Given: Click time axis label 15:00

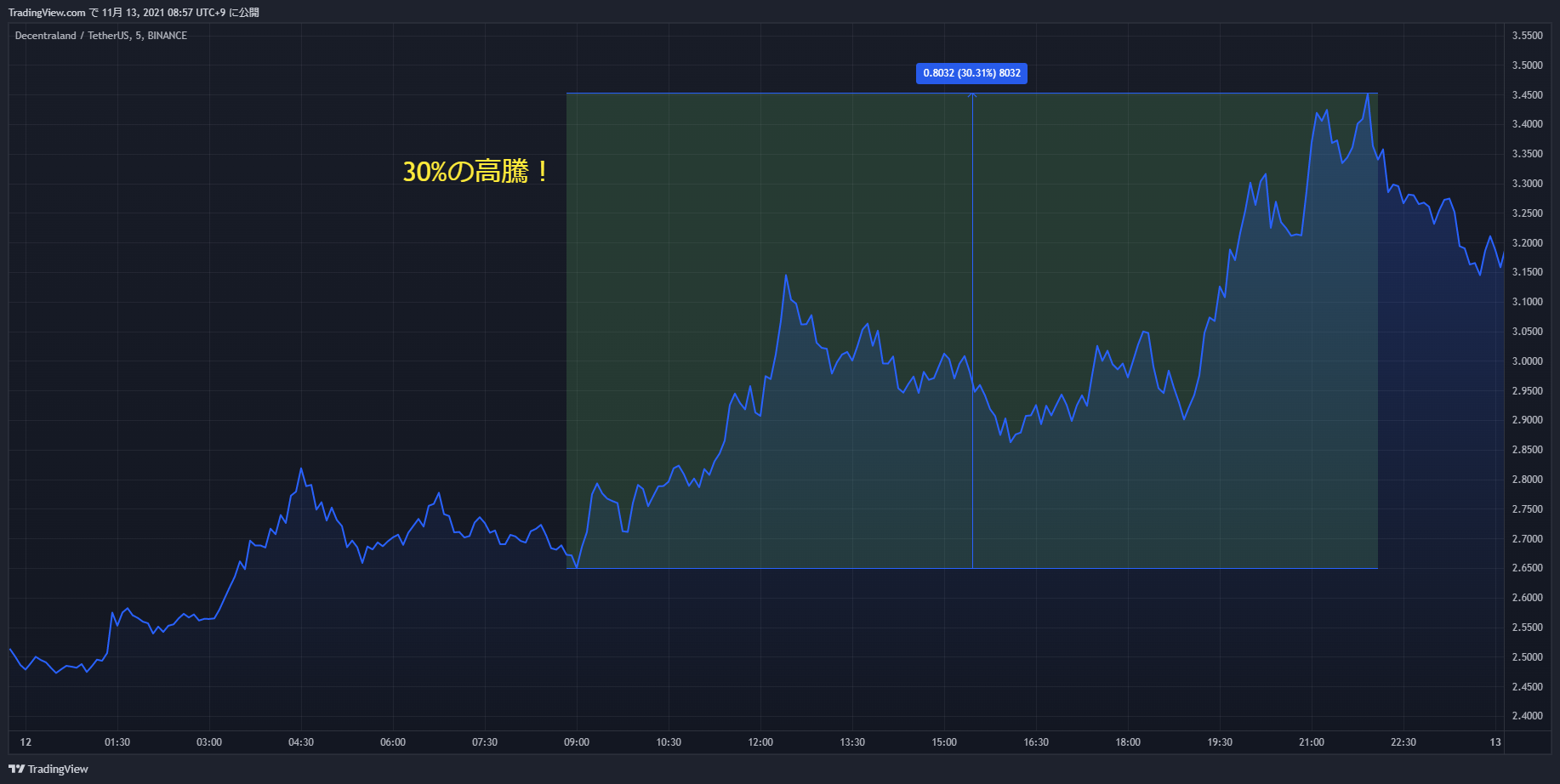Looking at the screenshot, I should tap(944, 742).
